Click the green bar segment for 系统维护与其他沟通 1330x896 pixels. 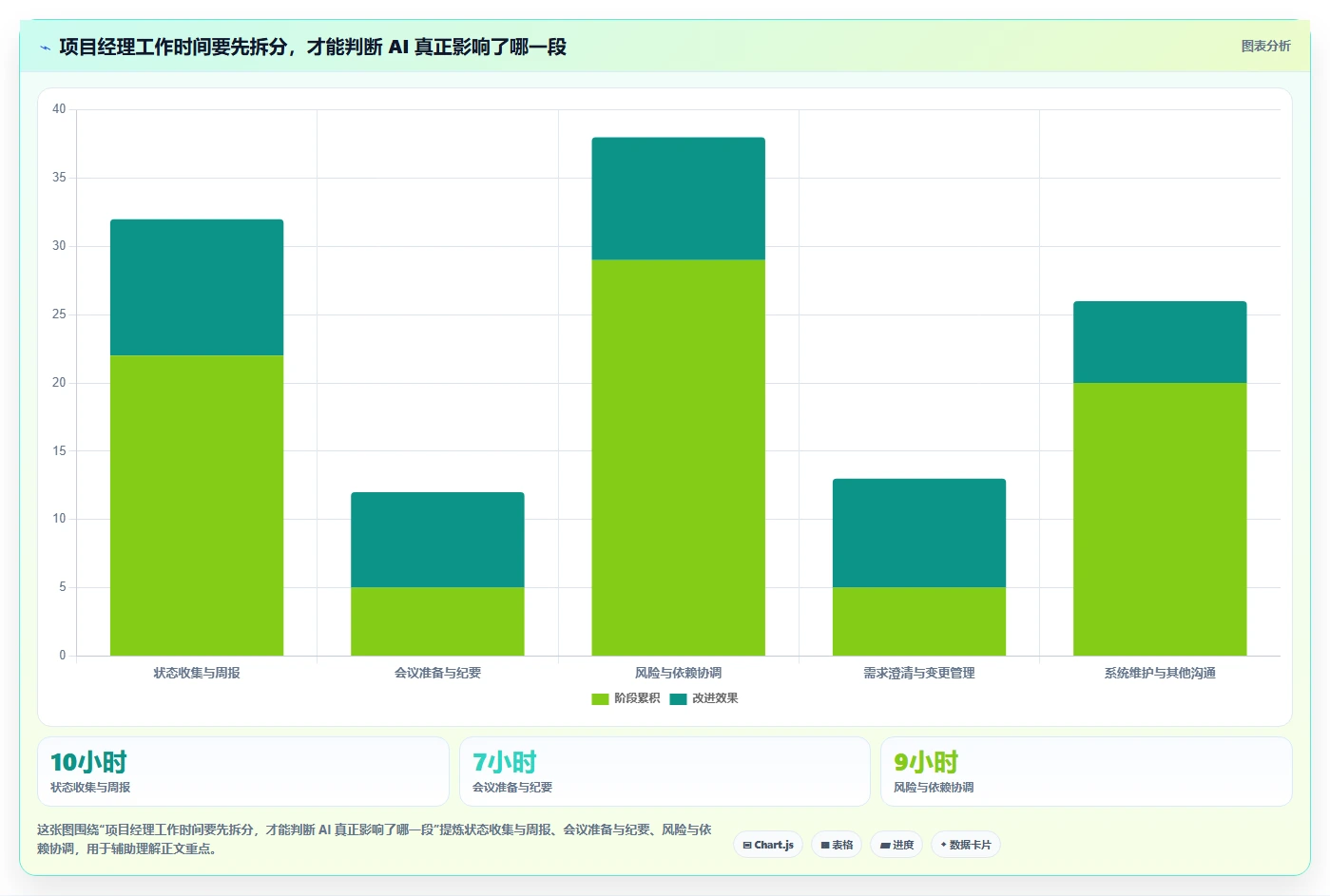coord(1160,519)
